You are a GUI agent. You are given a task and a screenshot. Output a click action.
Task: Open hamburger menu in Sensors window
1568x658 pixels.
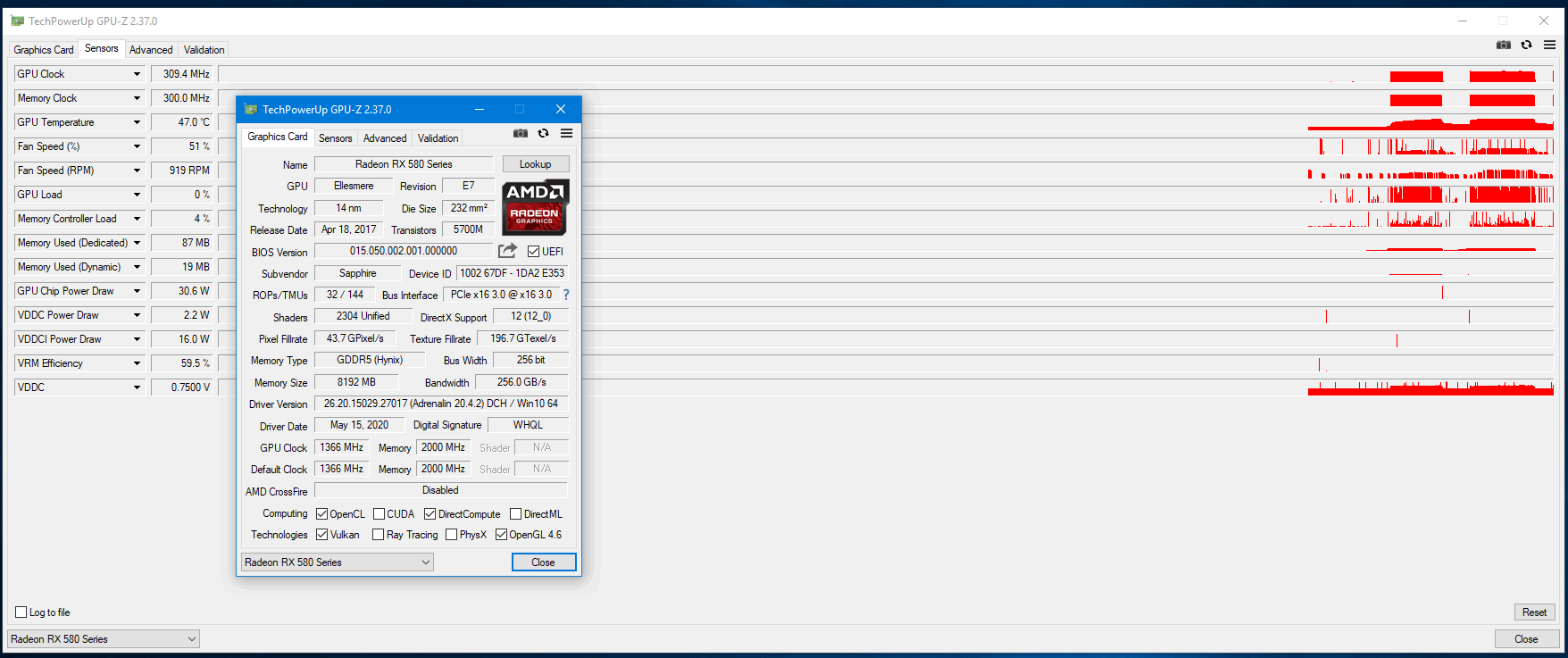click(1549, 45)
